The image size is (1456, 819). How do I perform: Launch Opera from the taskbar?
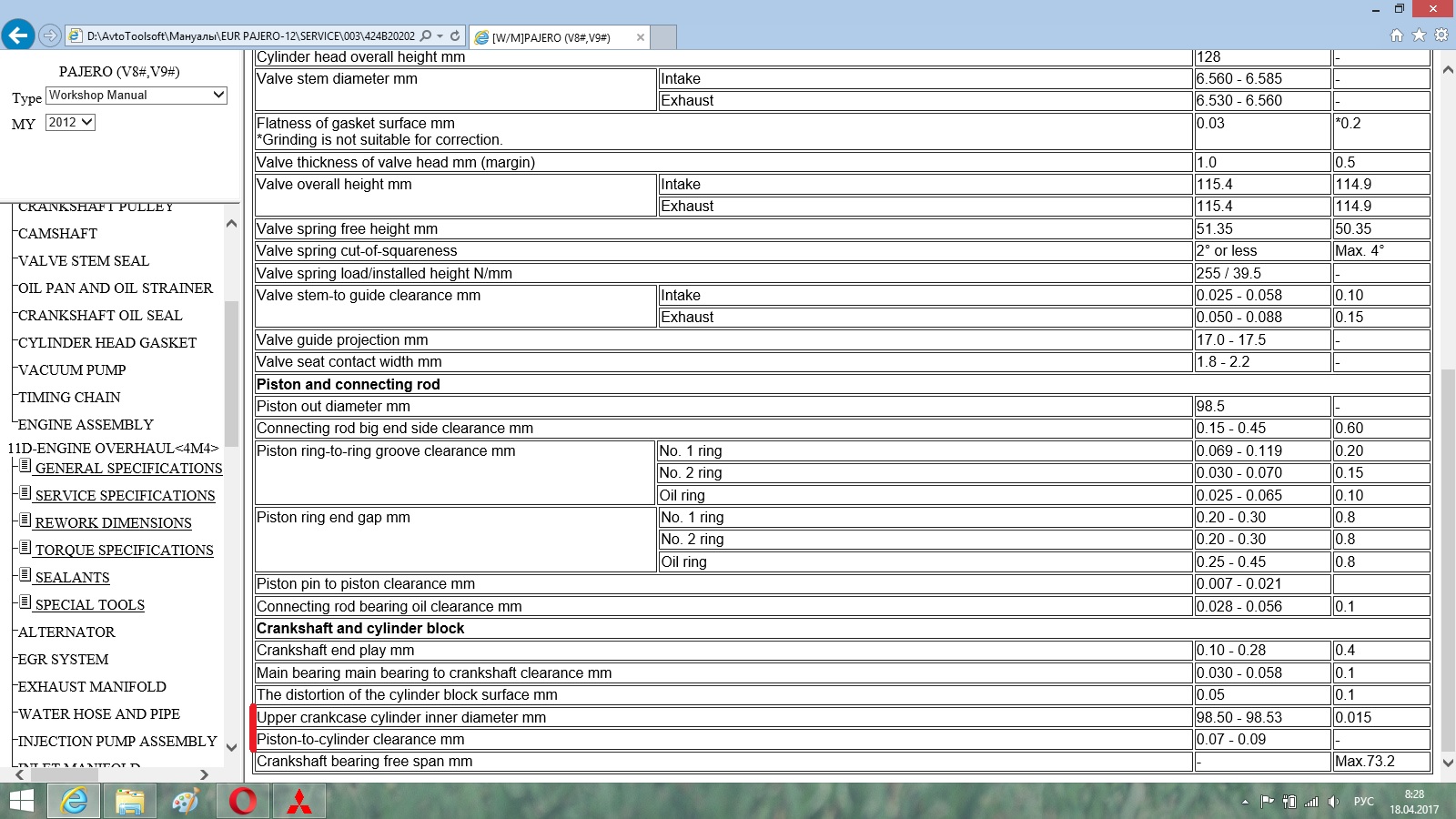pos(243,801)
